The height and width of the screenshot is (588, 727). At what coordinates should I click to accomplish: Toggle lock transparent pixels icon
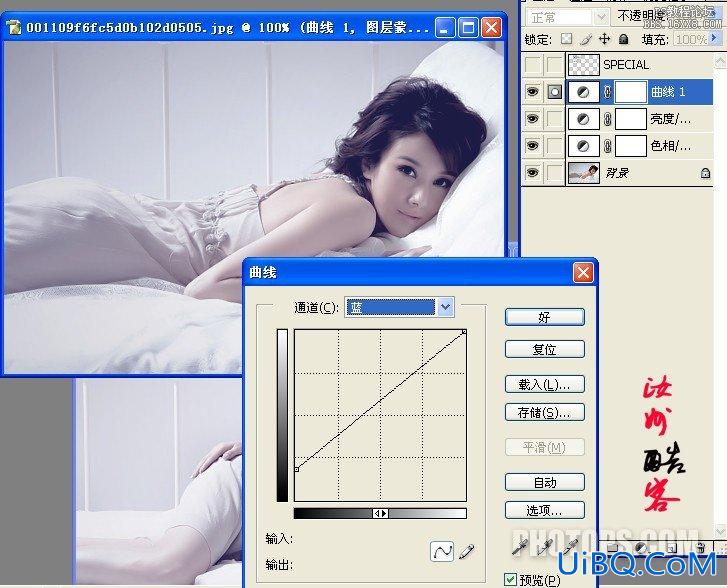pos(566,39)
